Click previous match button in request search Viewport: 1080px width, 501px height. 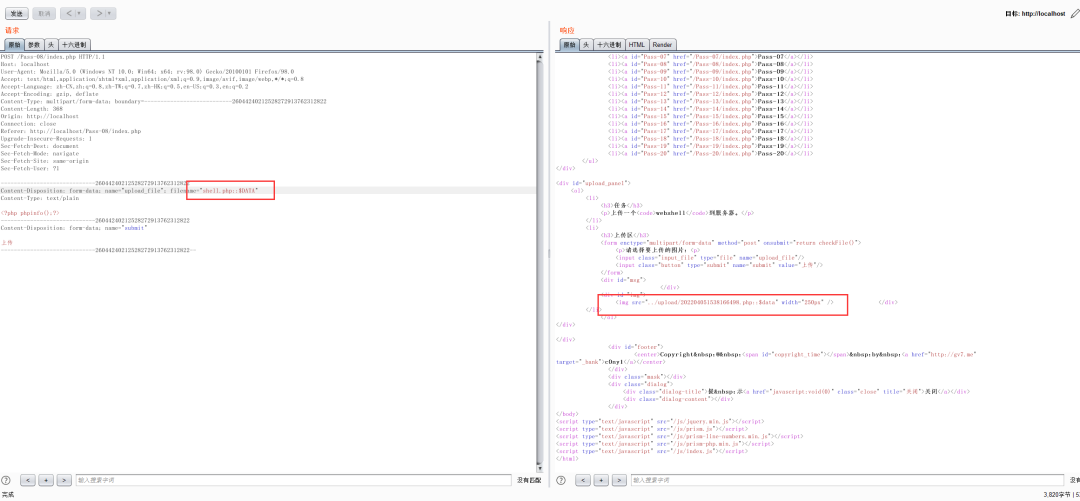click(x=28, y=481)
